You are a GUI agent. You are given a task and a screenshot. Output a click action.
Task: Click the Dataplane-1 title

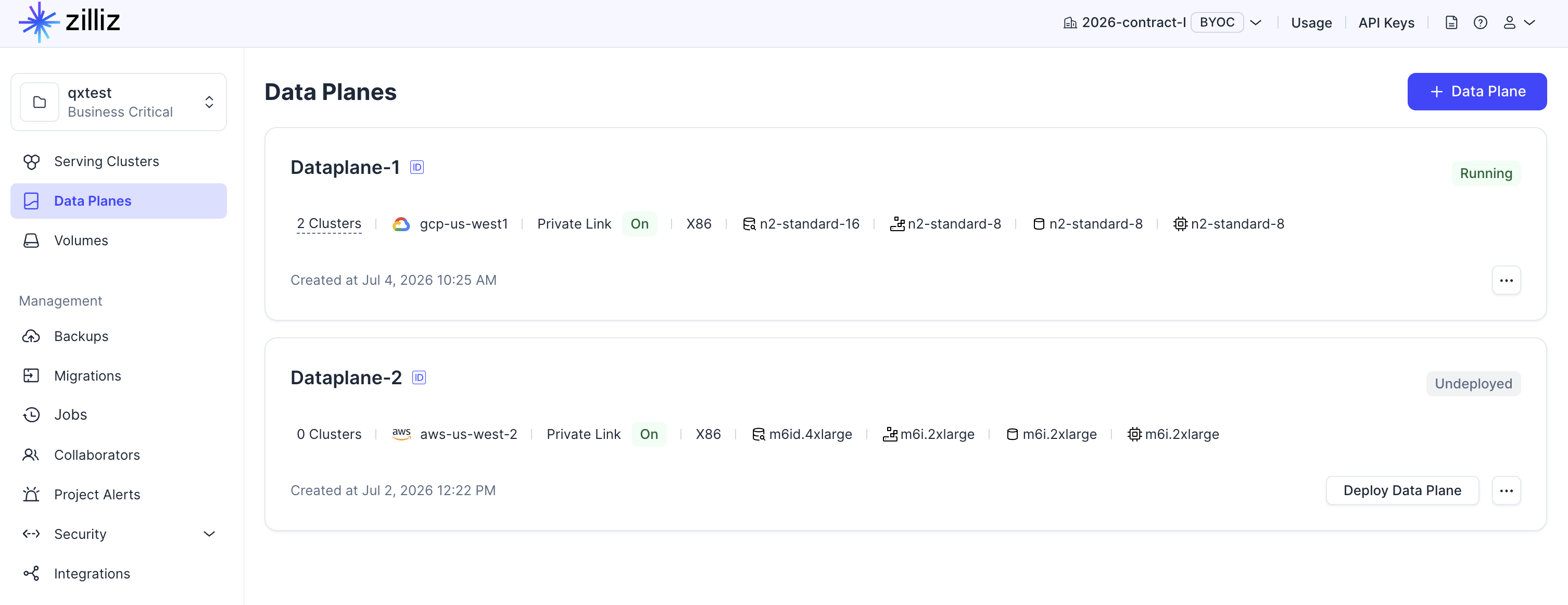345,167
